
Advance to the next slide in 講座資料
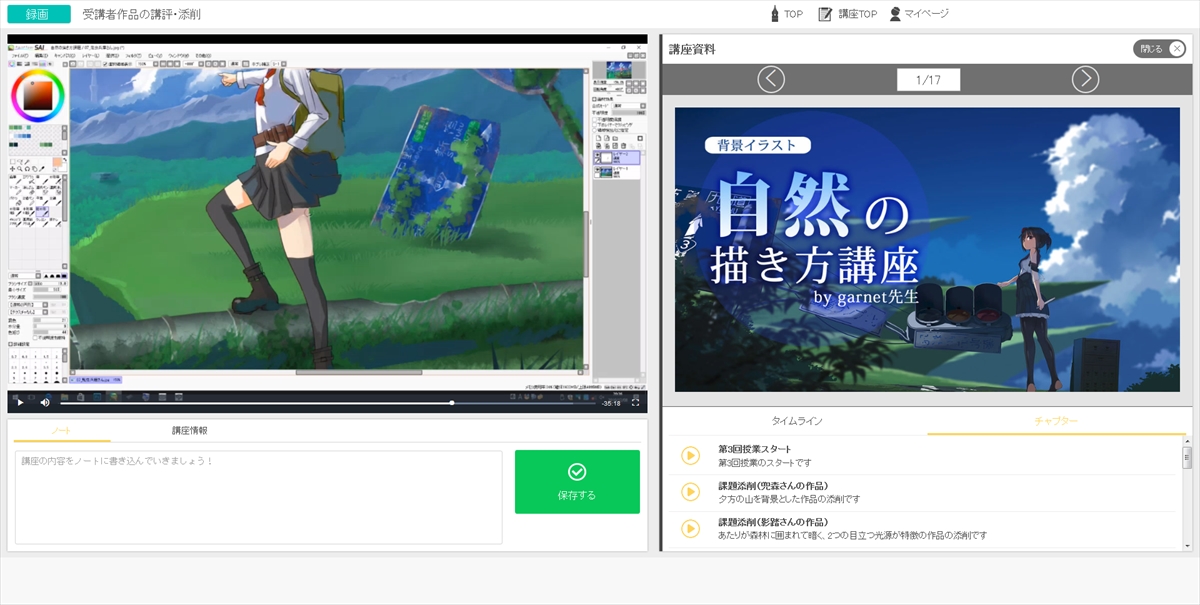point(1085,79)
